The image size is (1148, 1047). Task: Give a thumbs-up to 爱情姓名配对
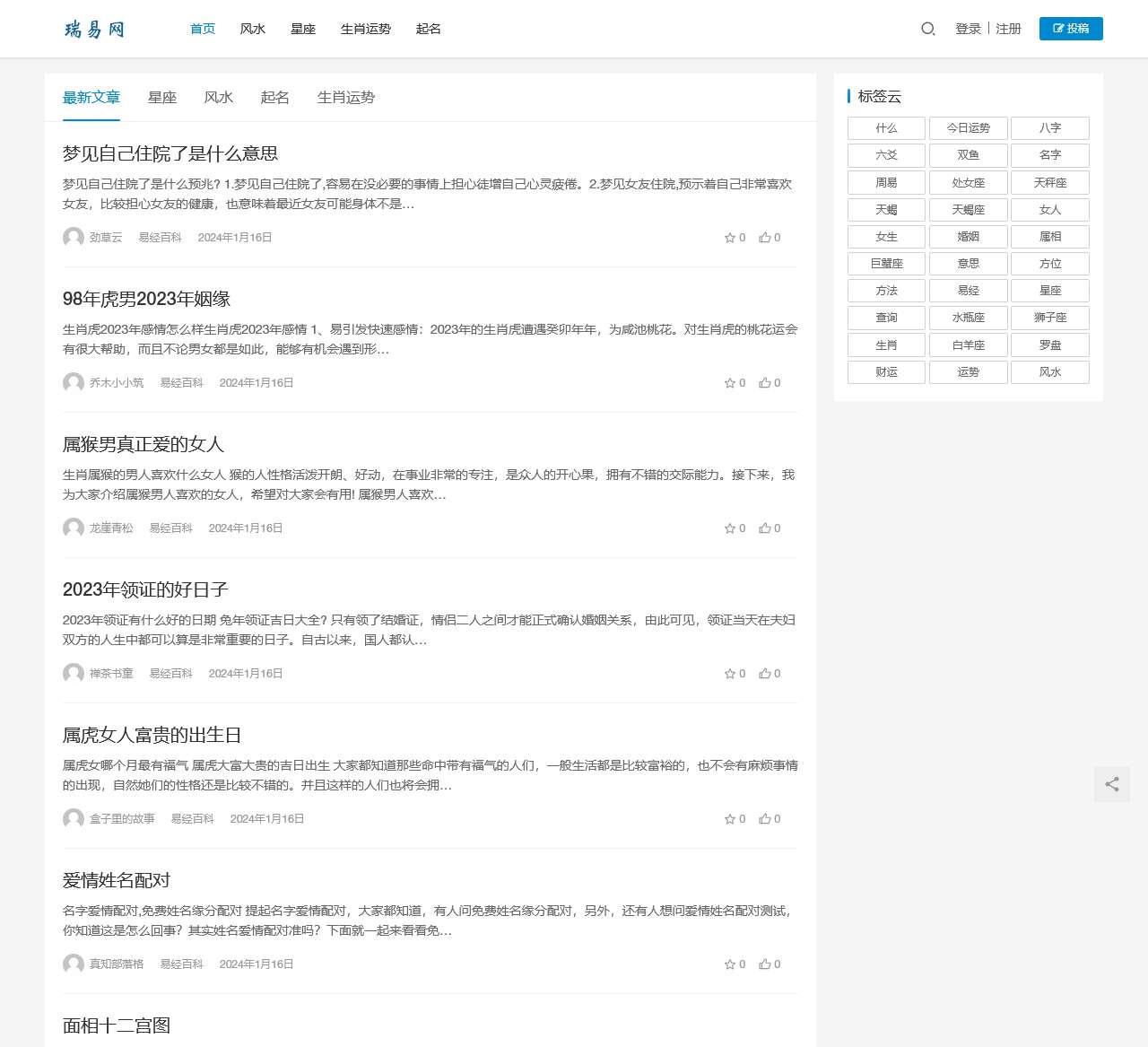tap(764, 964)
